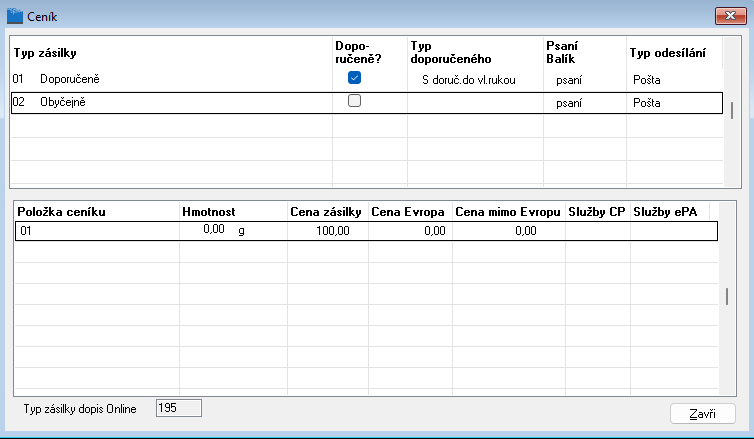754x439 pixels.
Task: Click the Cena mimo Evropu column header
Action: 508,212
